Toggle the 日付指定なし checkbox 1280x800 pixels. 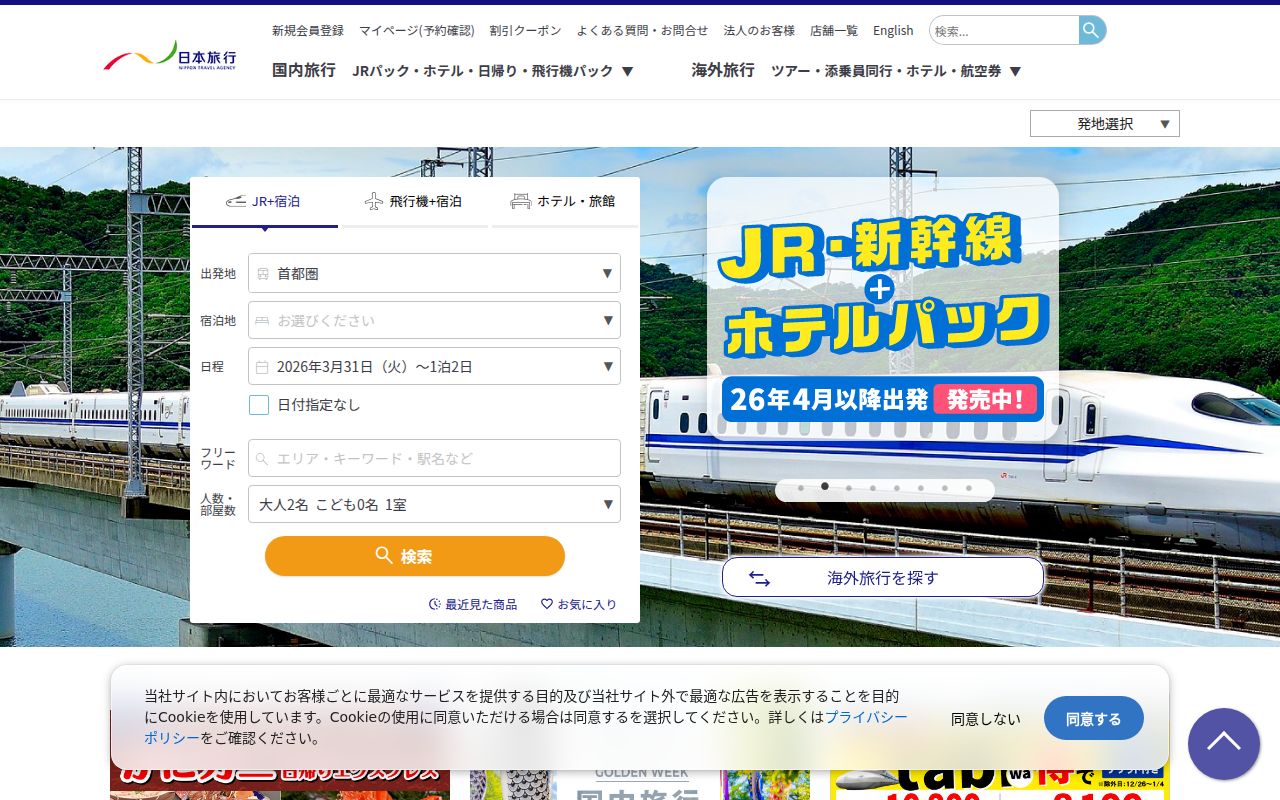[259, 405]
